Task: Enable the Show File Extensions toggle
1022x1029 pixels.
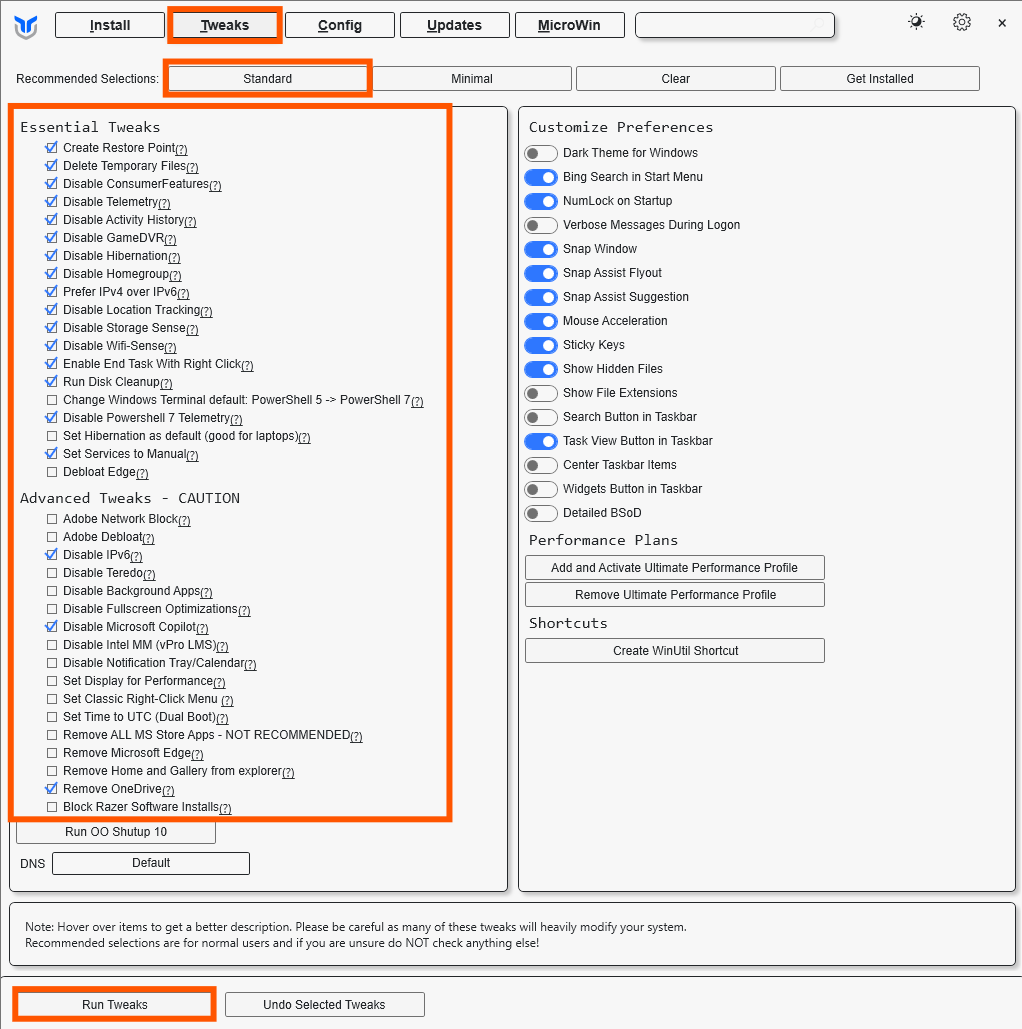Action: [541, 393]
